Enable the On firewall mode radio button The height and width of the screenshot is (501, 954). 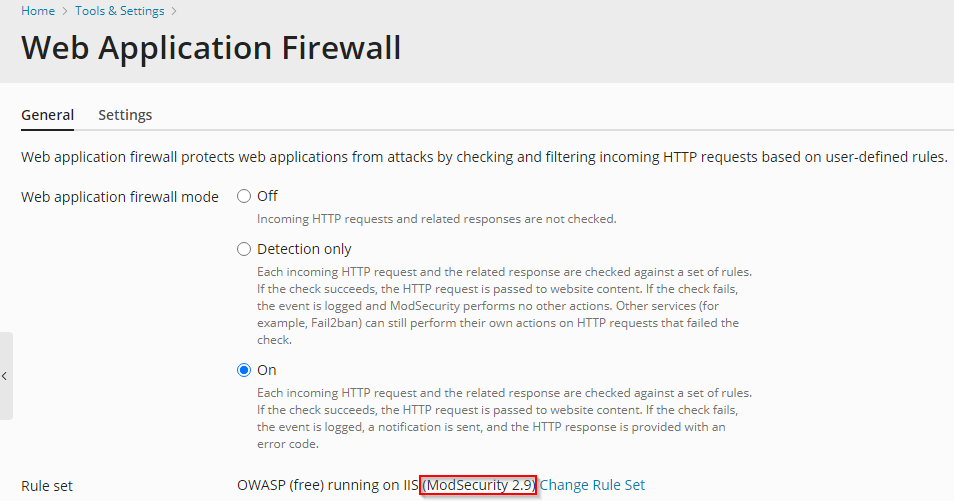[244, 370]
